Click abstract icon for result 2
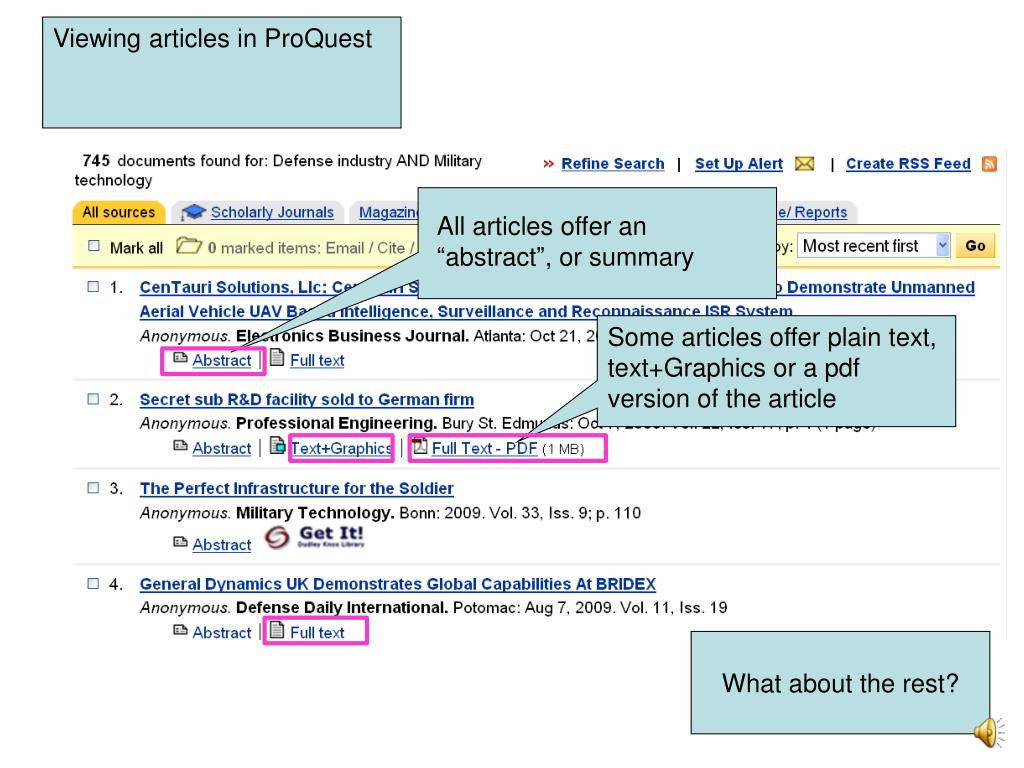The width and height of the screenshot is (1024, 768). [x=180, y=446]
